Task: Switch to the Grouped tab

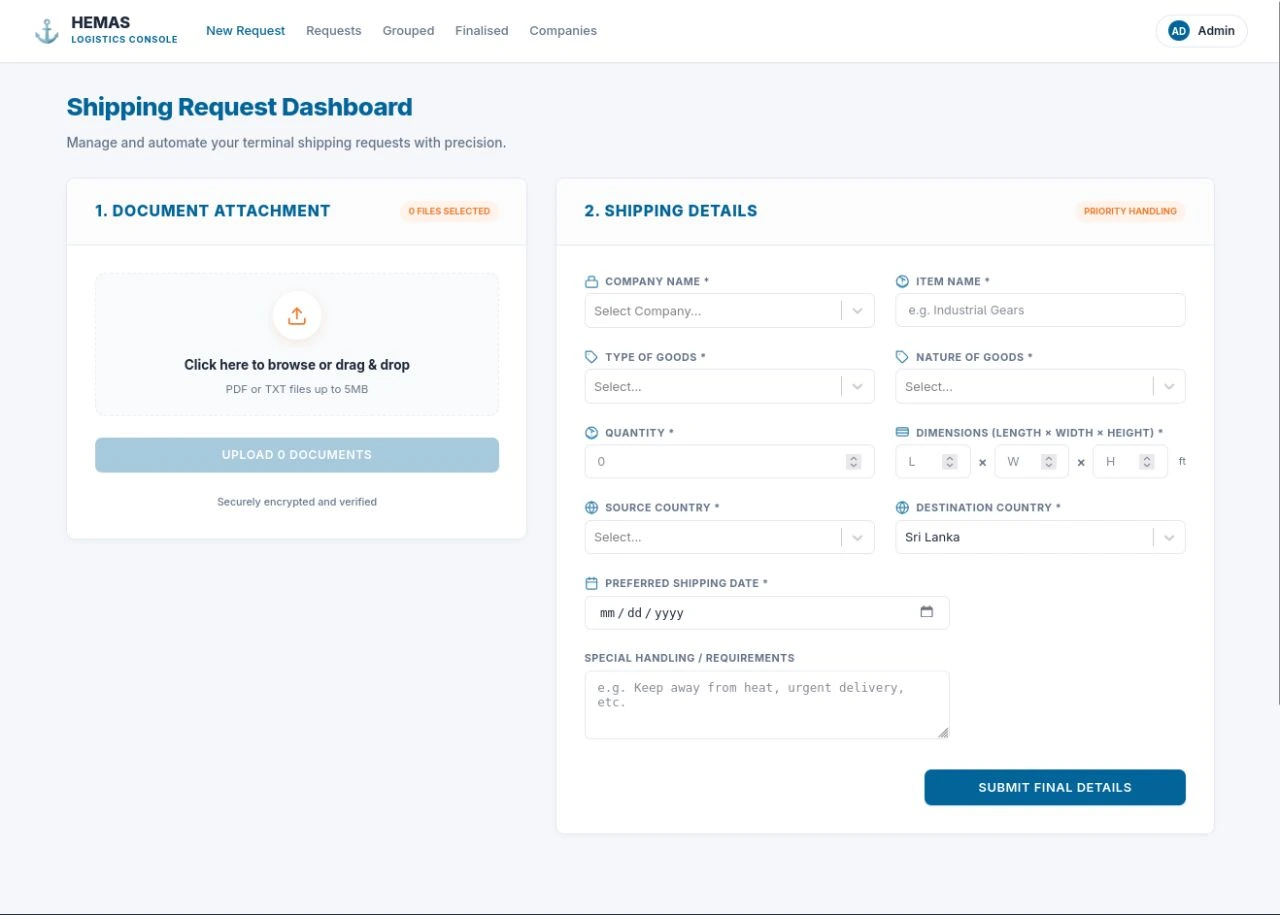Action: click(x=408, y=31)
